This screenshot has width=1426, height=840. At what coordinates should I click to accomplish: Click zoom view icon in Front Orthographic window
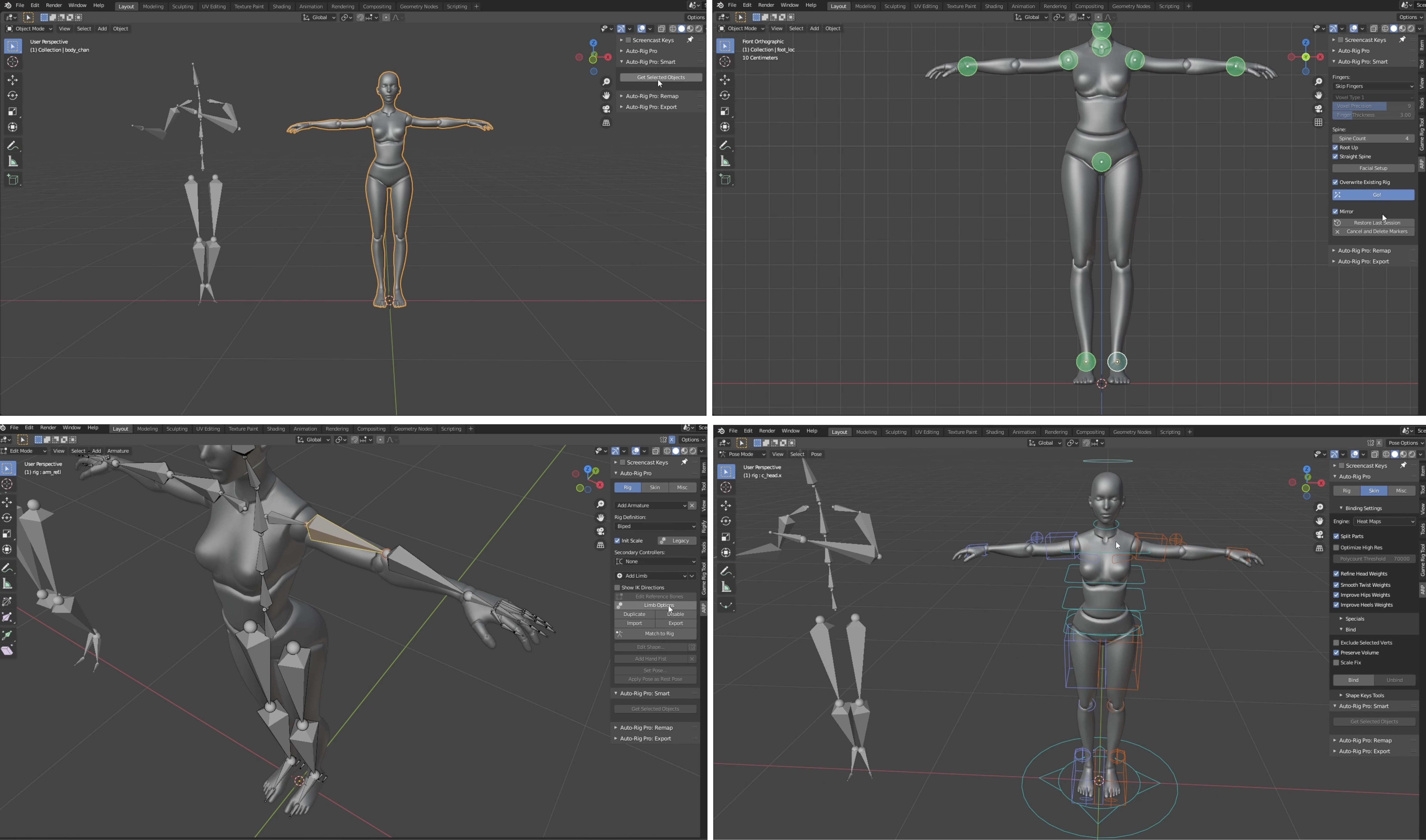pos(1319,81)
